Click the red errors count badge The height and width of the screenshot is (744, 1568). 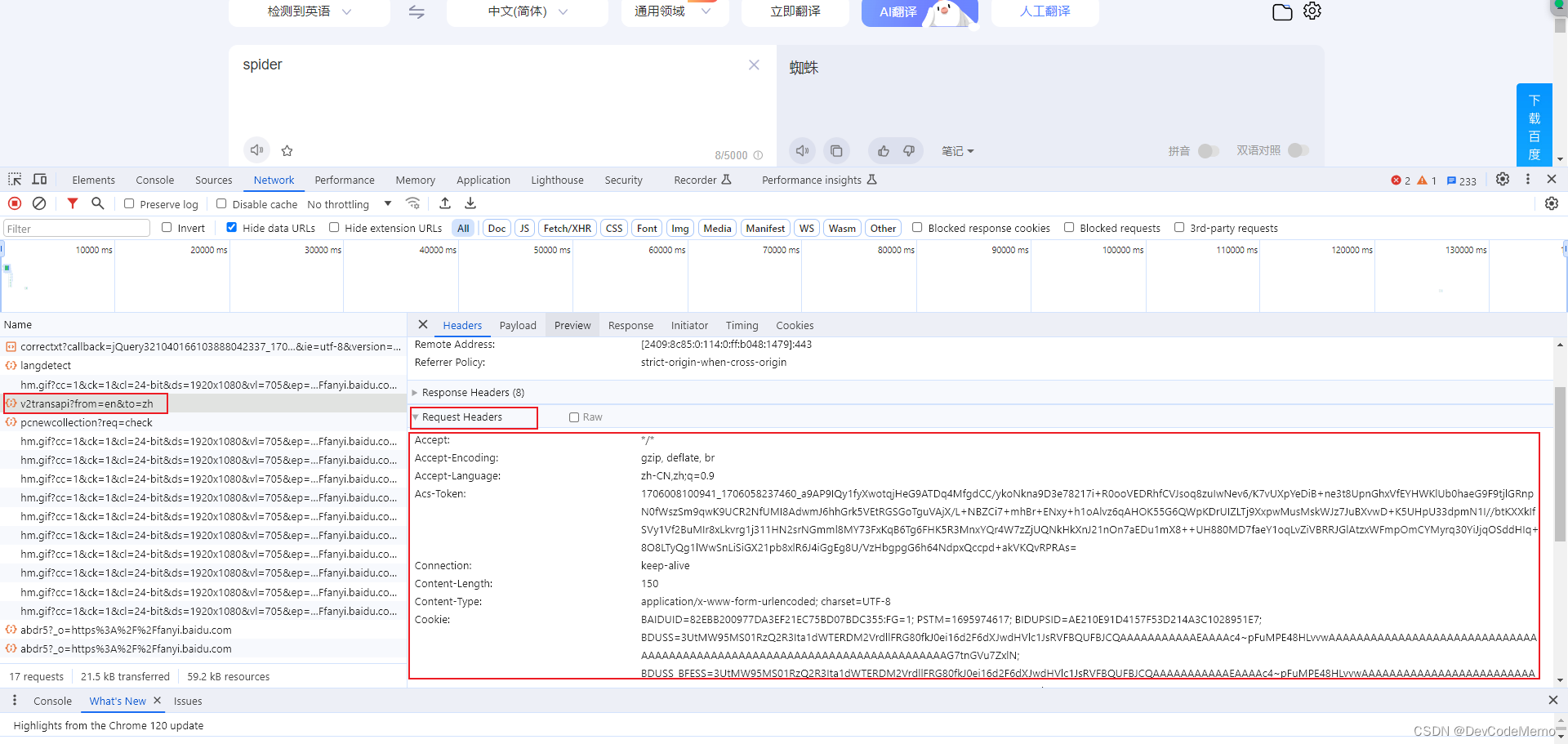click(1401, 180)
